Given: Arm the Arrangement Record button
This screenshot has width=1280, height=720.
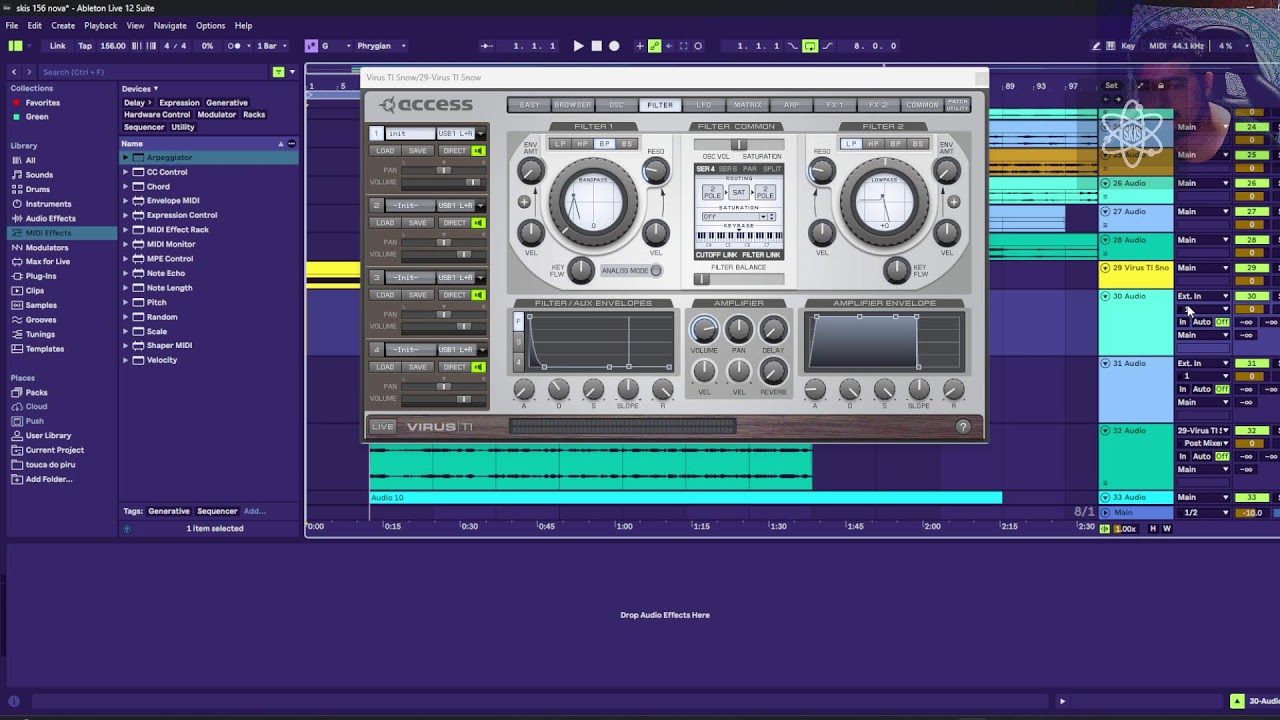Looking at the screenshot, I should (614, 46).
